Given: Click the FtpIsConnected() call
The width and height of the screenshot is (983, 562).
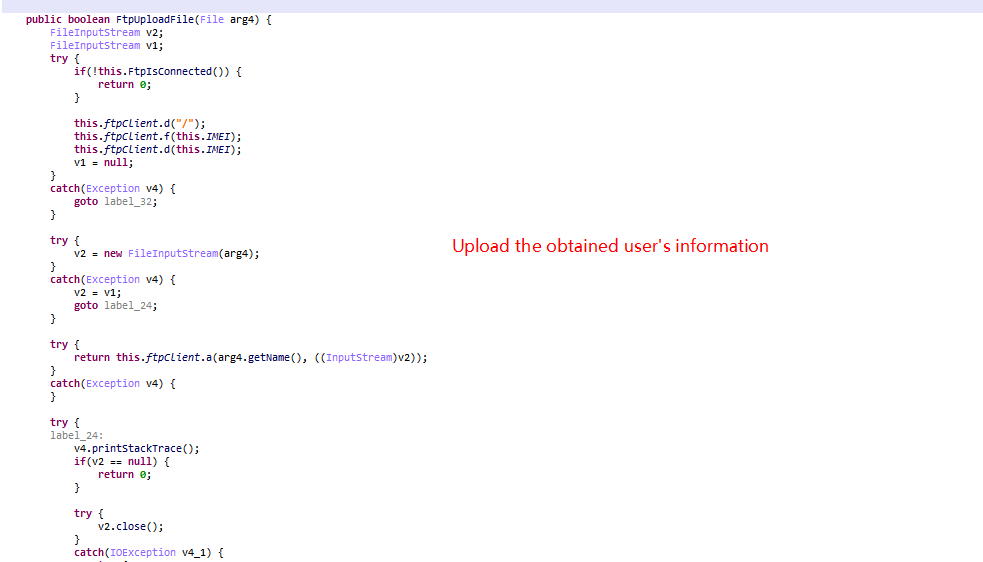Looking at the screenshot, I should click(179, 72).
